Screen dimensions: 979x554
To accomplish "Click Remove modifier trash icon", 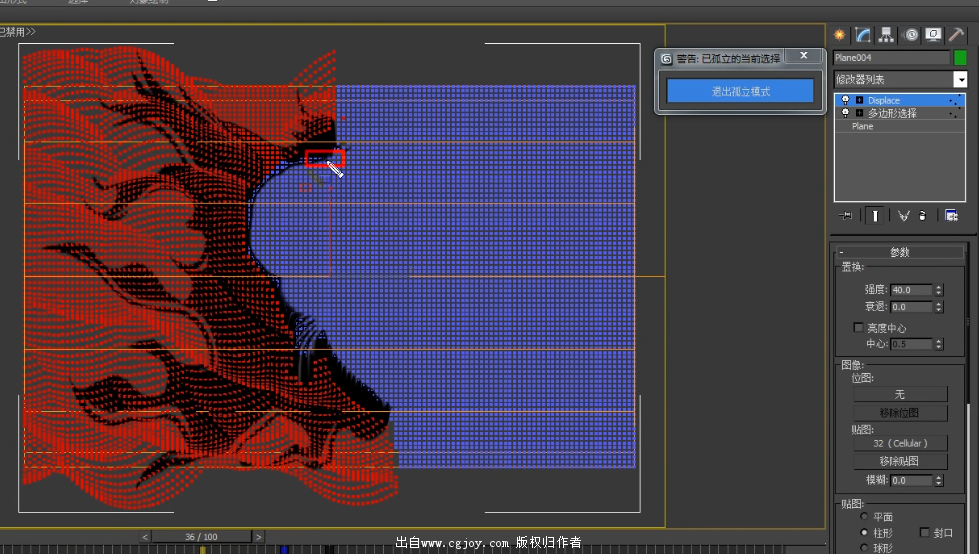I will tap(923, 215).
